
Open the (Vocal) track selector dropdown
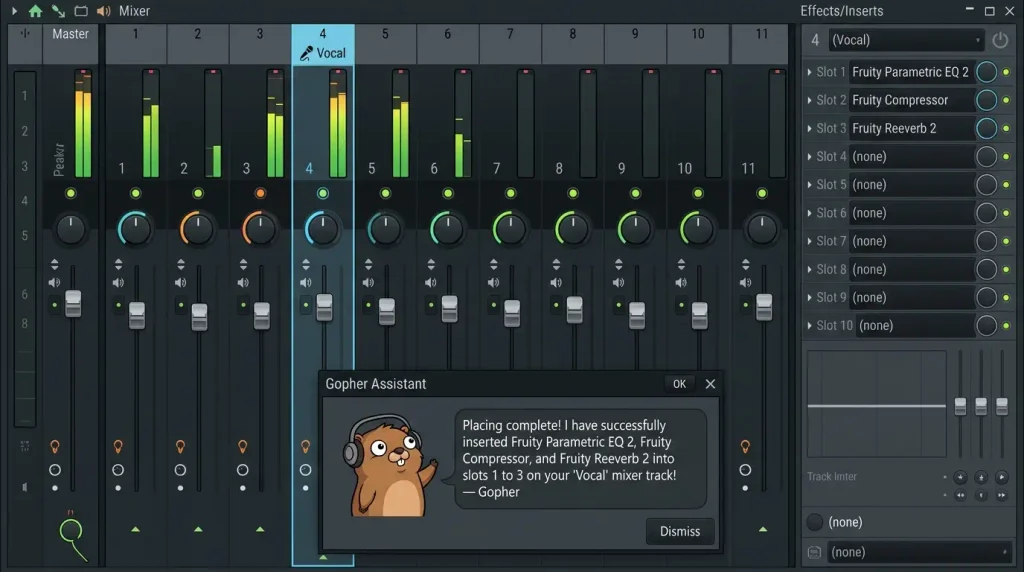[x=906, y=40]
